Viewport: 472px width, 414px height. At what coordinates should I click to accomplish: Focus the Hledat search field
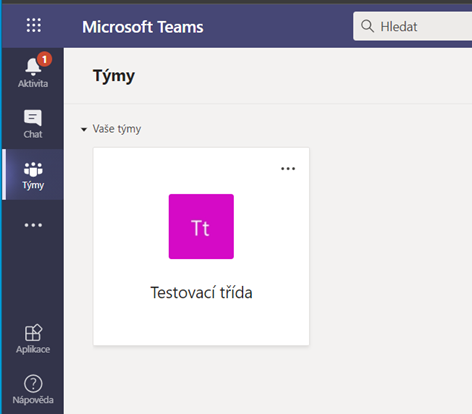tap(413, 26)
